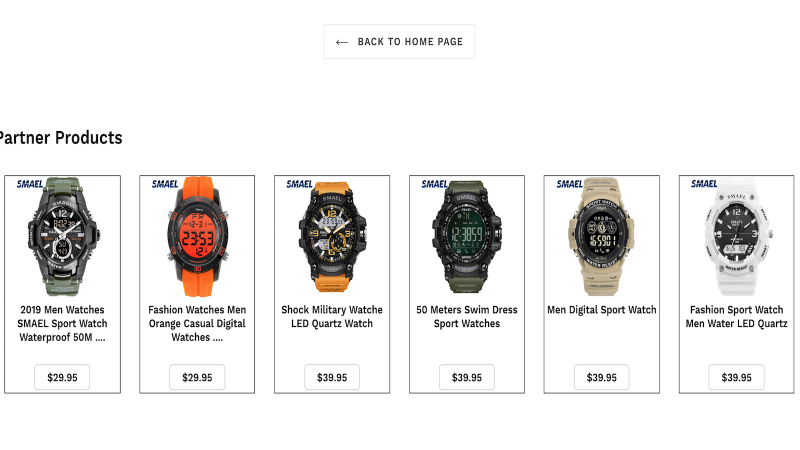The image size is (800, 450).
Task: Click the $29.95 price under Orange Casual Digital
Action: (197, 378)
